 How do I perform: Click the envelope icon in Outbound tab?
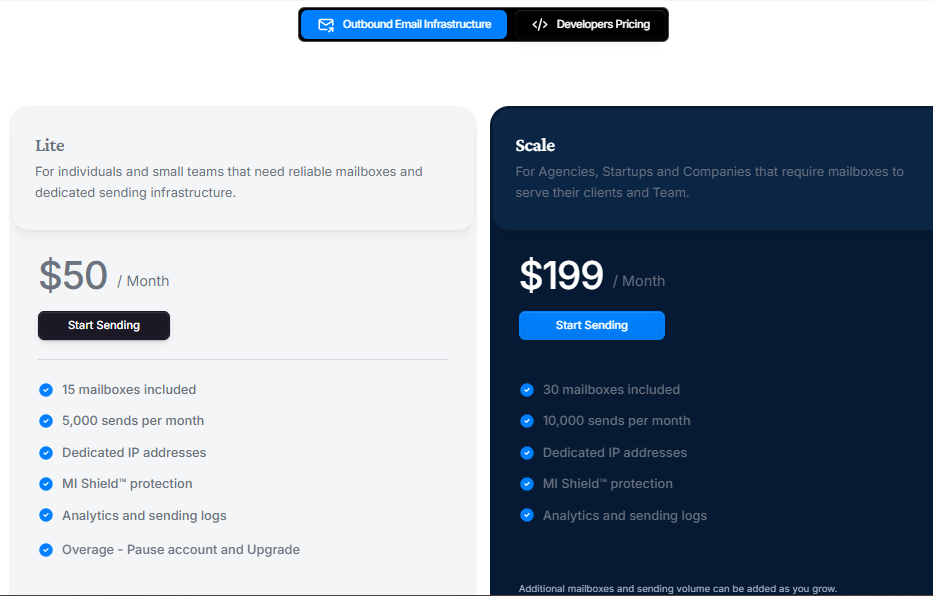tap(326, 25)
